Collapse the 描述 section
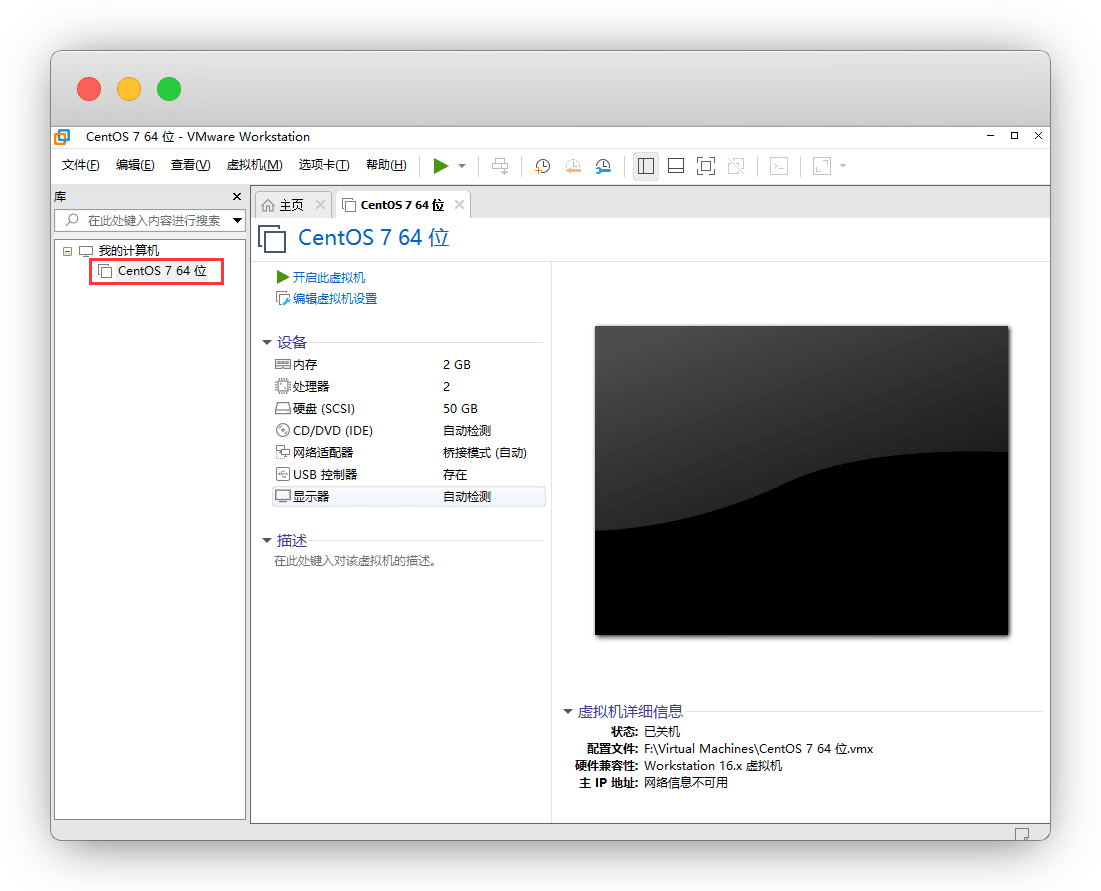Screen dimensions: 1101x891 tap(267, 541)
